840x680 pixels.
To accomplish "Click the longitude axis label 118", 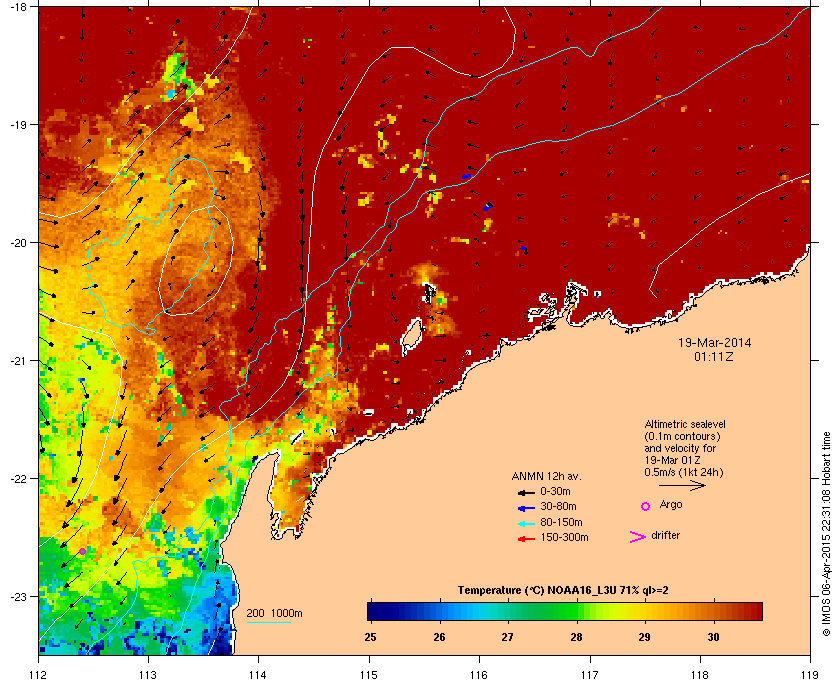I will click(700, 675).
